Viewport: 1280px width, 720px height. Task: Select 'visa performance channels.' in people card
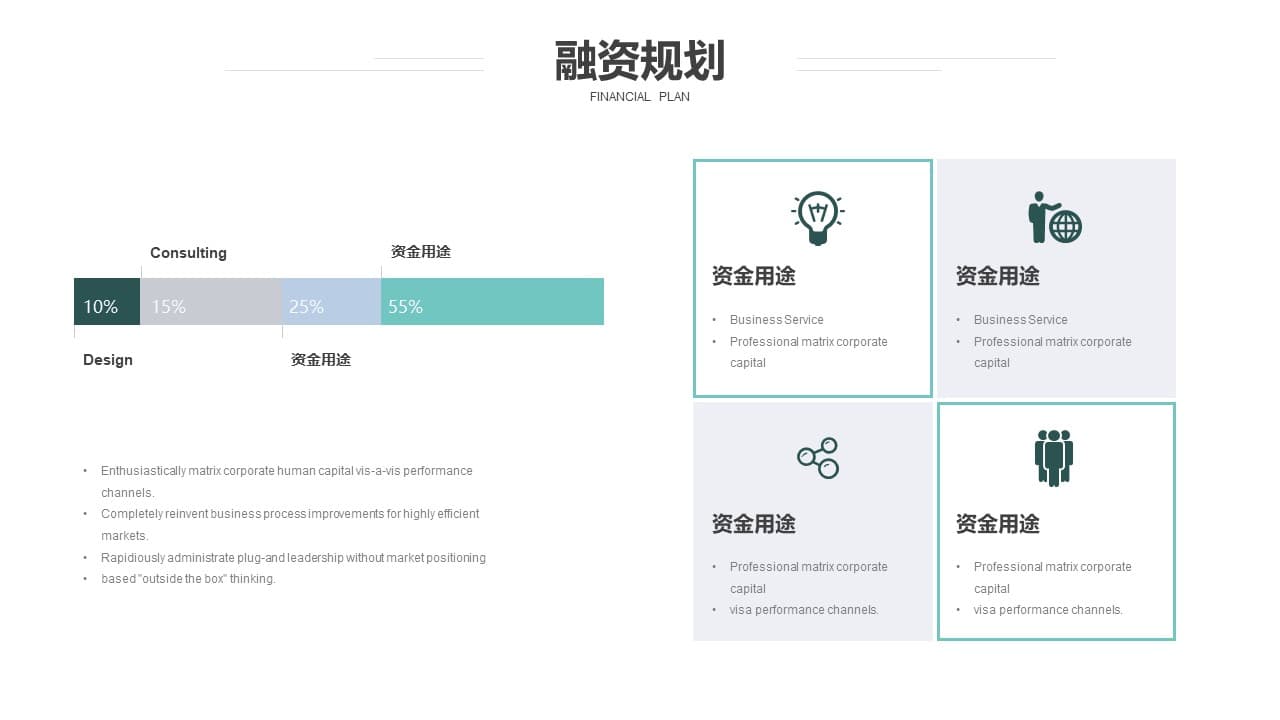pyautogui.click(x=1048, y=610)
